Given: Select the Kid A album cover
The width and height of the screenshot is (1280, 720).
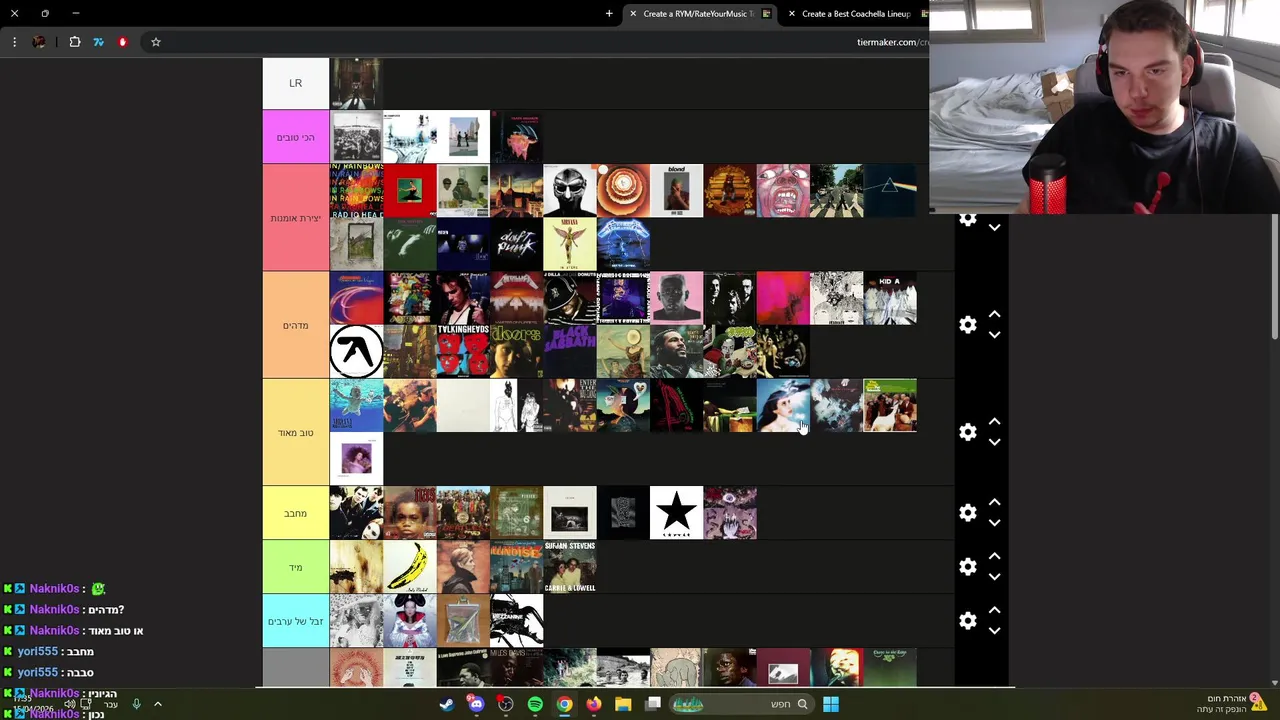Looking at the screenshot, I should [890, 298].
